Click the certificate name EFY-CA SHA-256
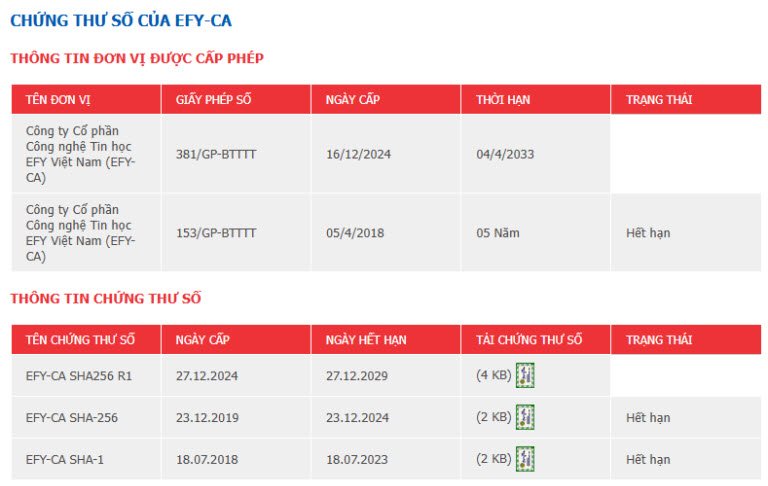768x486 pixels. click(72, 417)
